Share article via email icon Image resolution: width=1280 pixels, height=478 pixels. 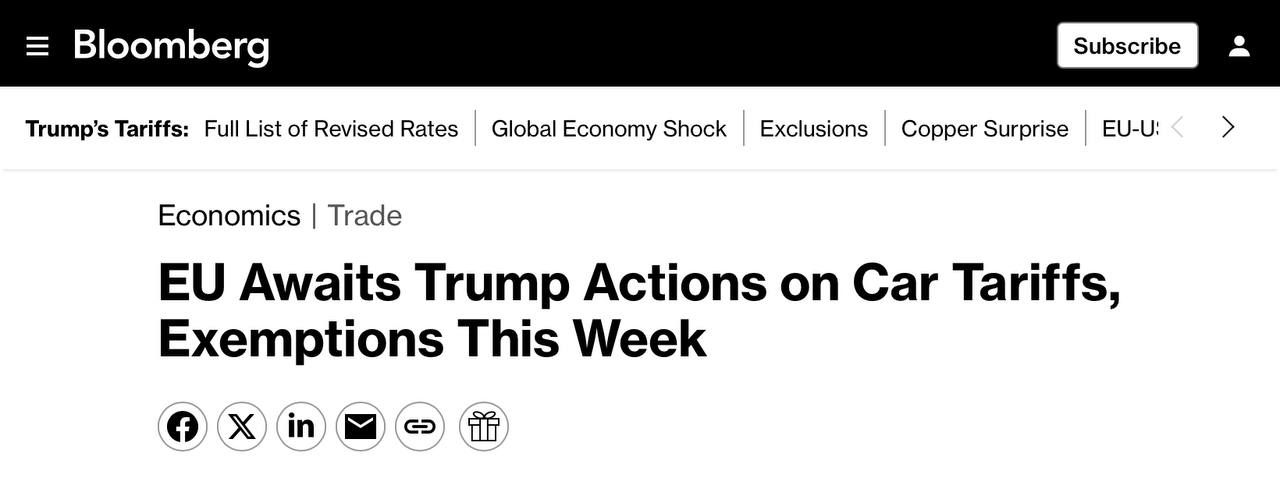pyautogui.click(x=360, y=427)
